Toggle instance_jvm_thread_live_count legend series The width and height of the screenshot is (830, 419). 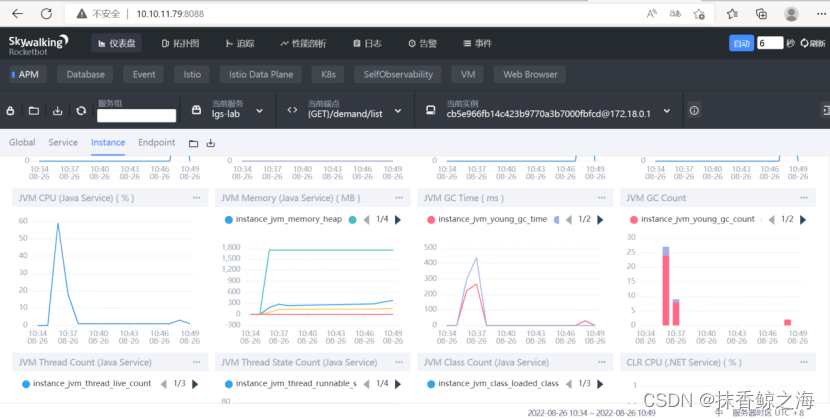(x=87, y=384)
